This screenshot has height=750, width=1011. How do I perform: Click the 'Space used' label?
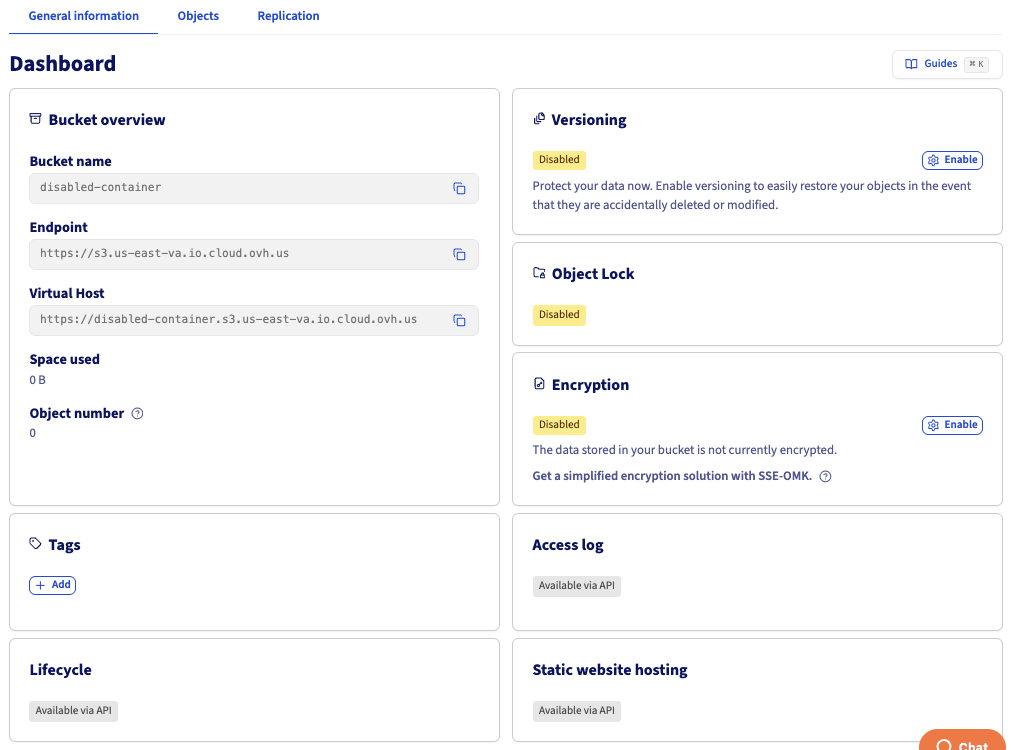[x=64, y=359]
